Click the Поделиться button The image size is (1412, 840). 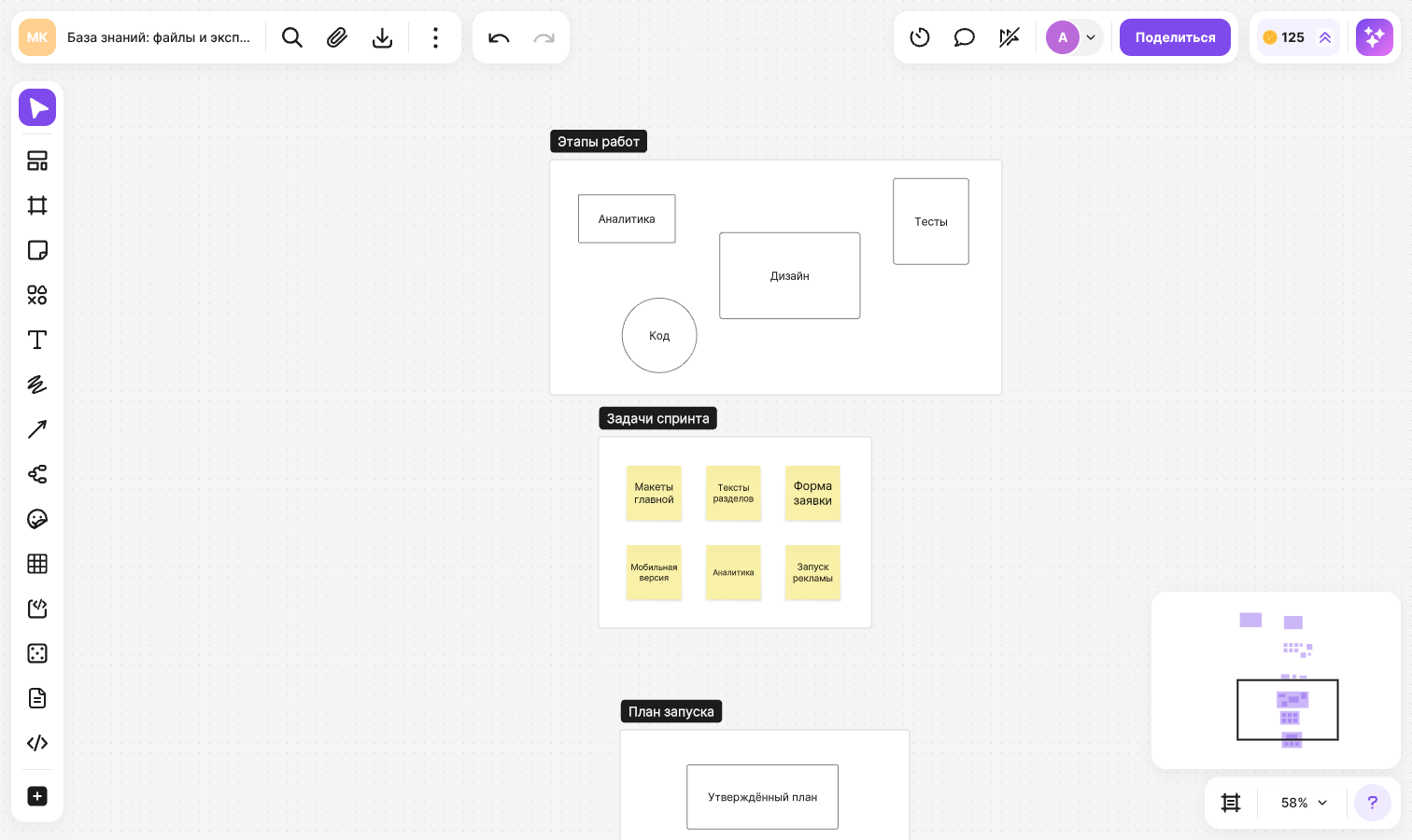click(x=1175, y=37)
